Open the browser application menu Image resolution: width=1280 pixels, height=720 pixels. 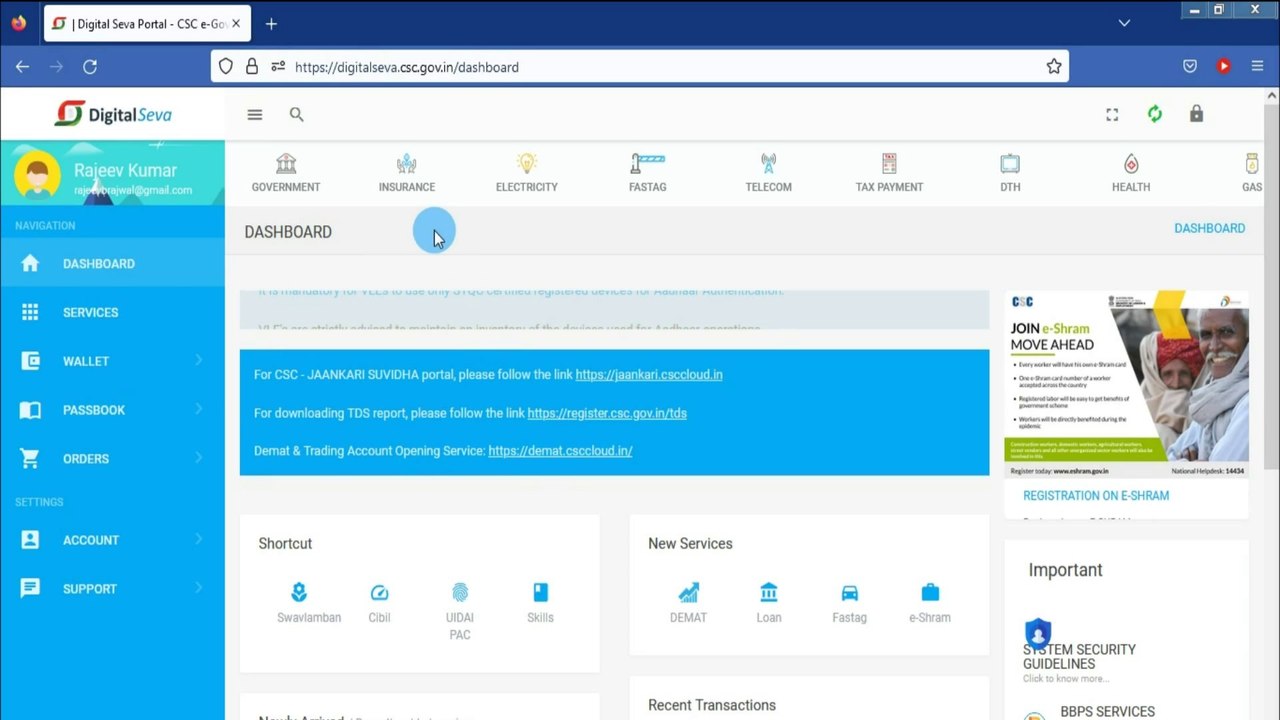[1257, 67]
